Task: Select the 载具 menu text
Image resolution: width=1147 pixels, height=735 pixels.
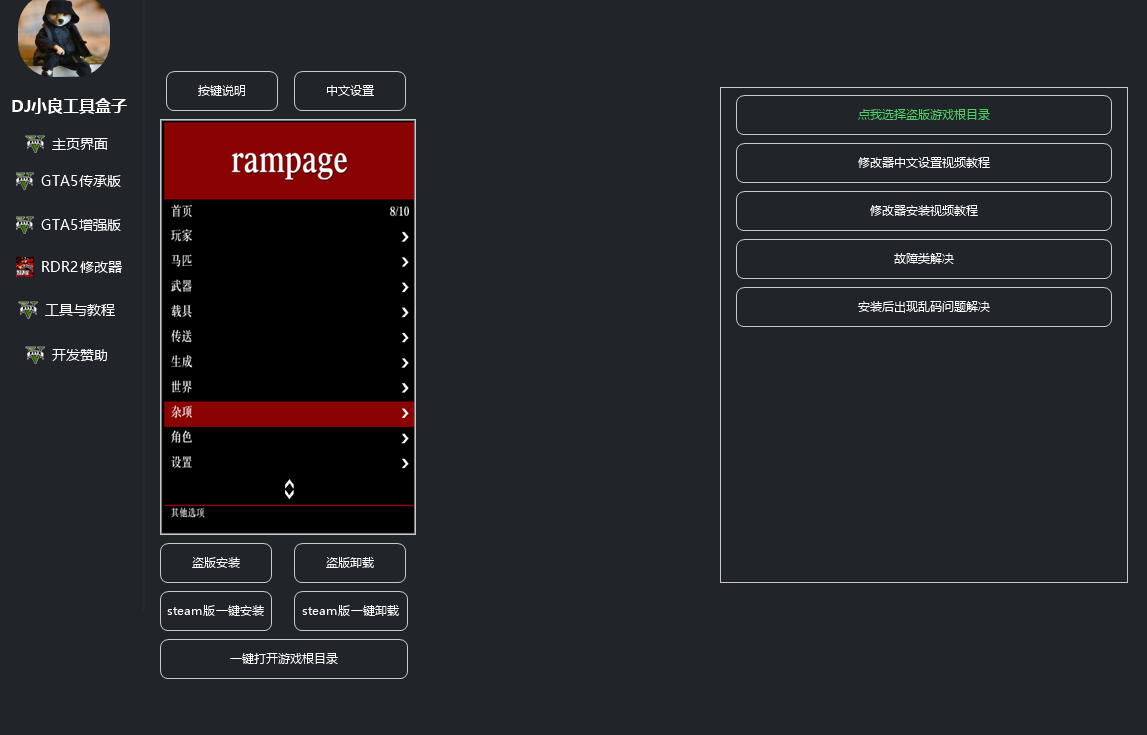Action: coord(181,311)
